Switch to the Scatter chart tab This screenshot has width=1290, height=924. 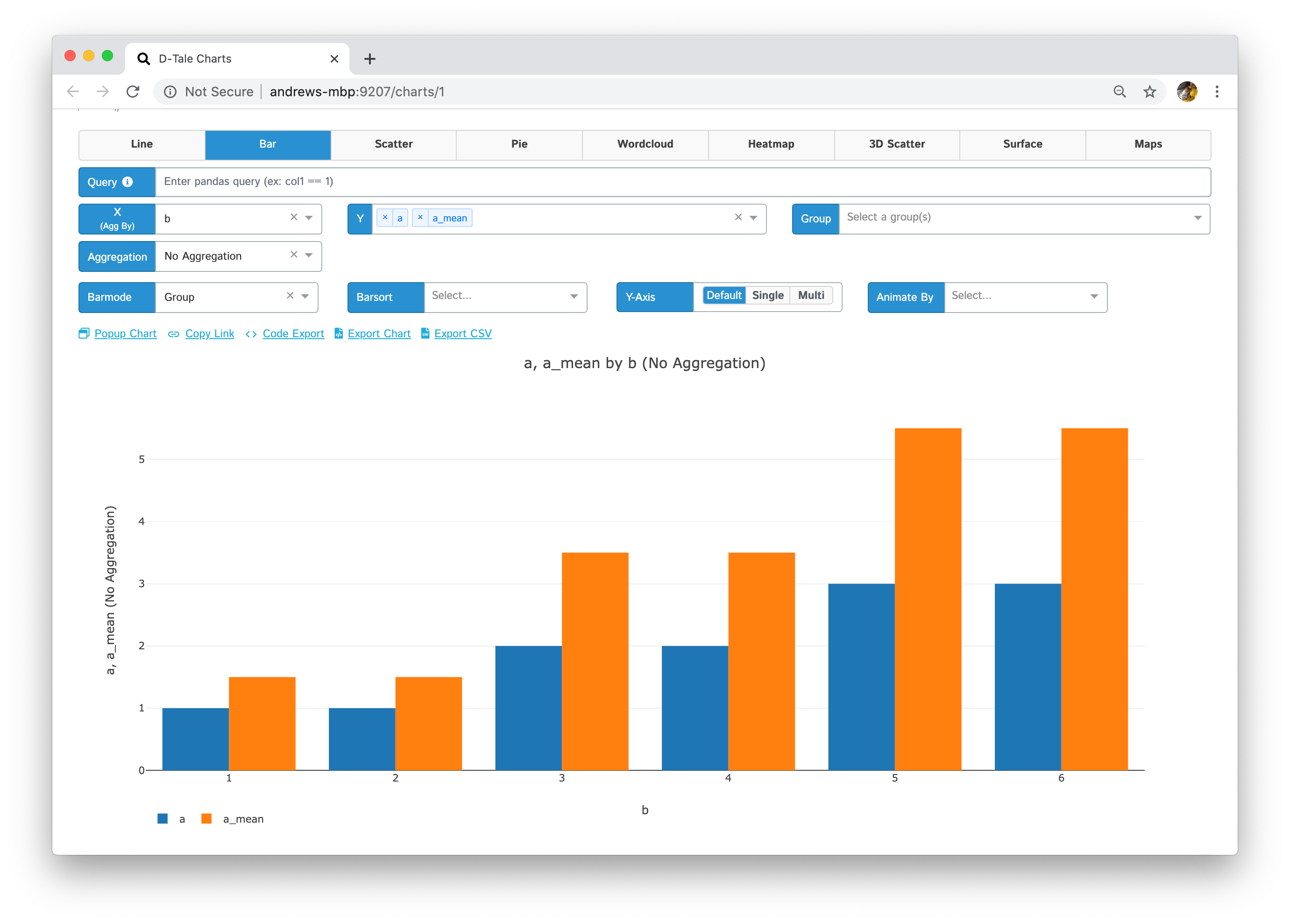[x=394, y=144]
